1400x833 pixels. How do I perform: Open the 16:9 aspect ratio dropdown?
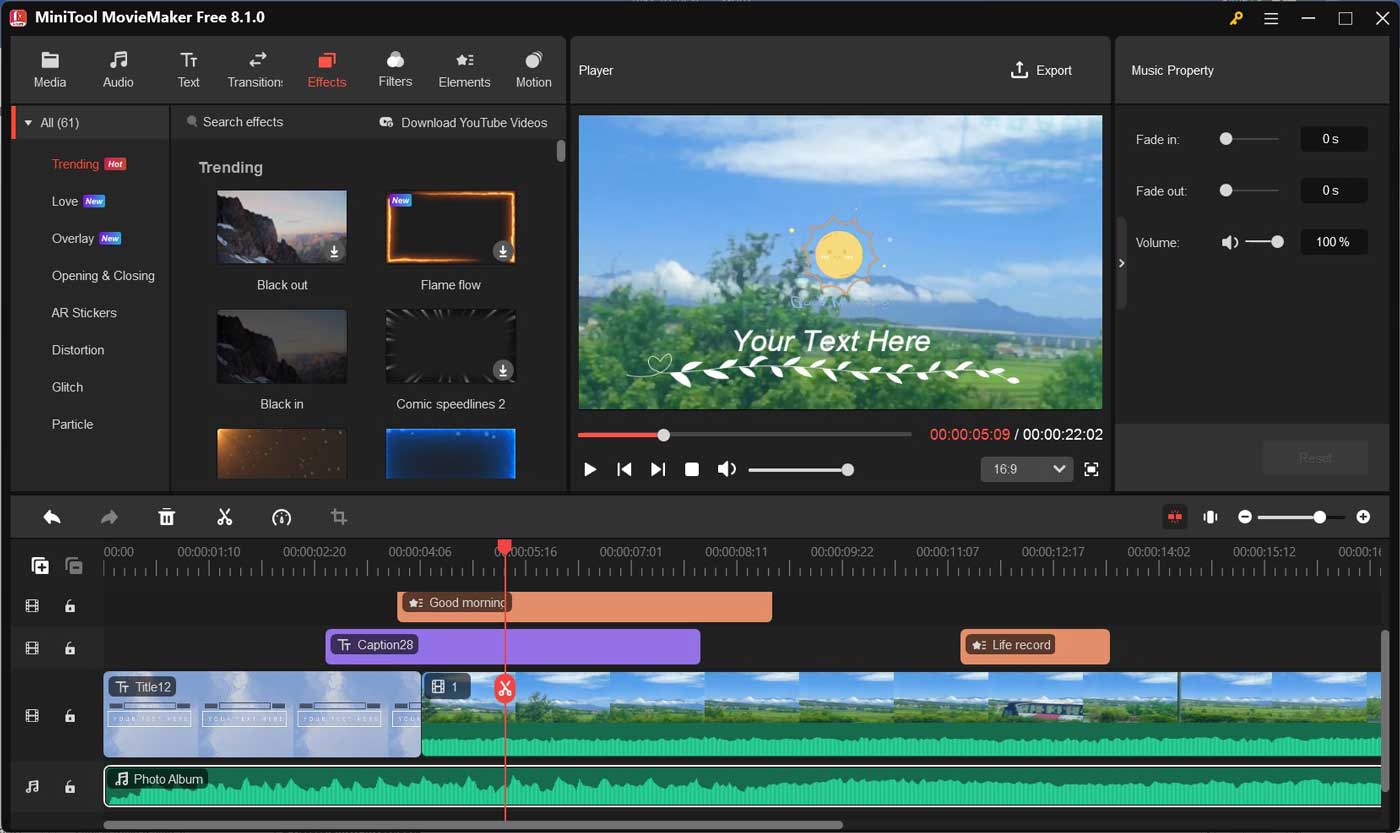pyautogui.click(x=1027, y=469)
